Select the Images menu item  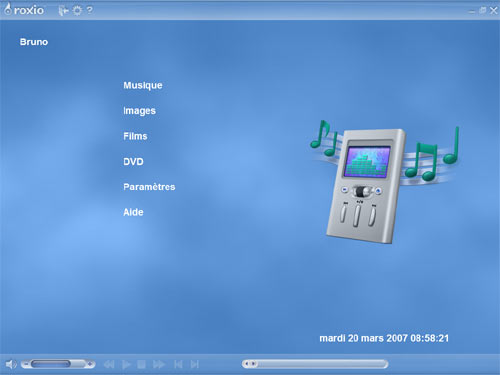click(139, 111)
